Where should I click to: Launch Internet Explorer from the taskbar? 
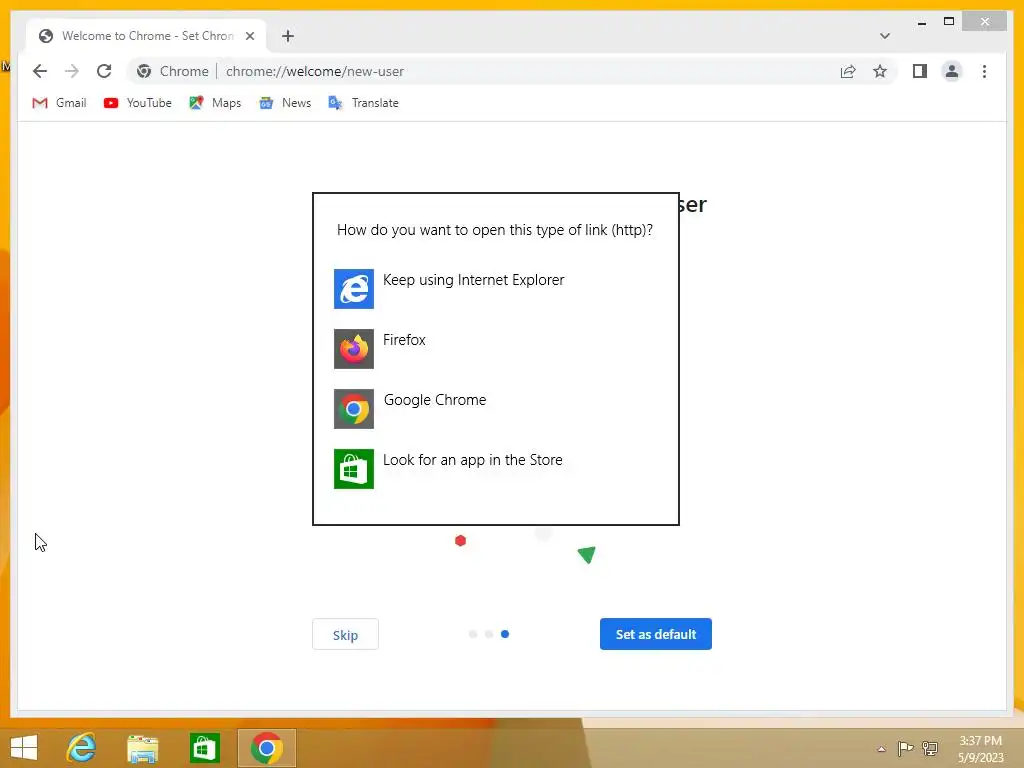82,747
